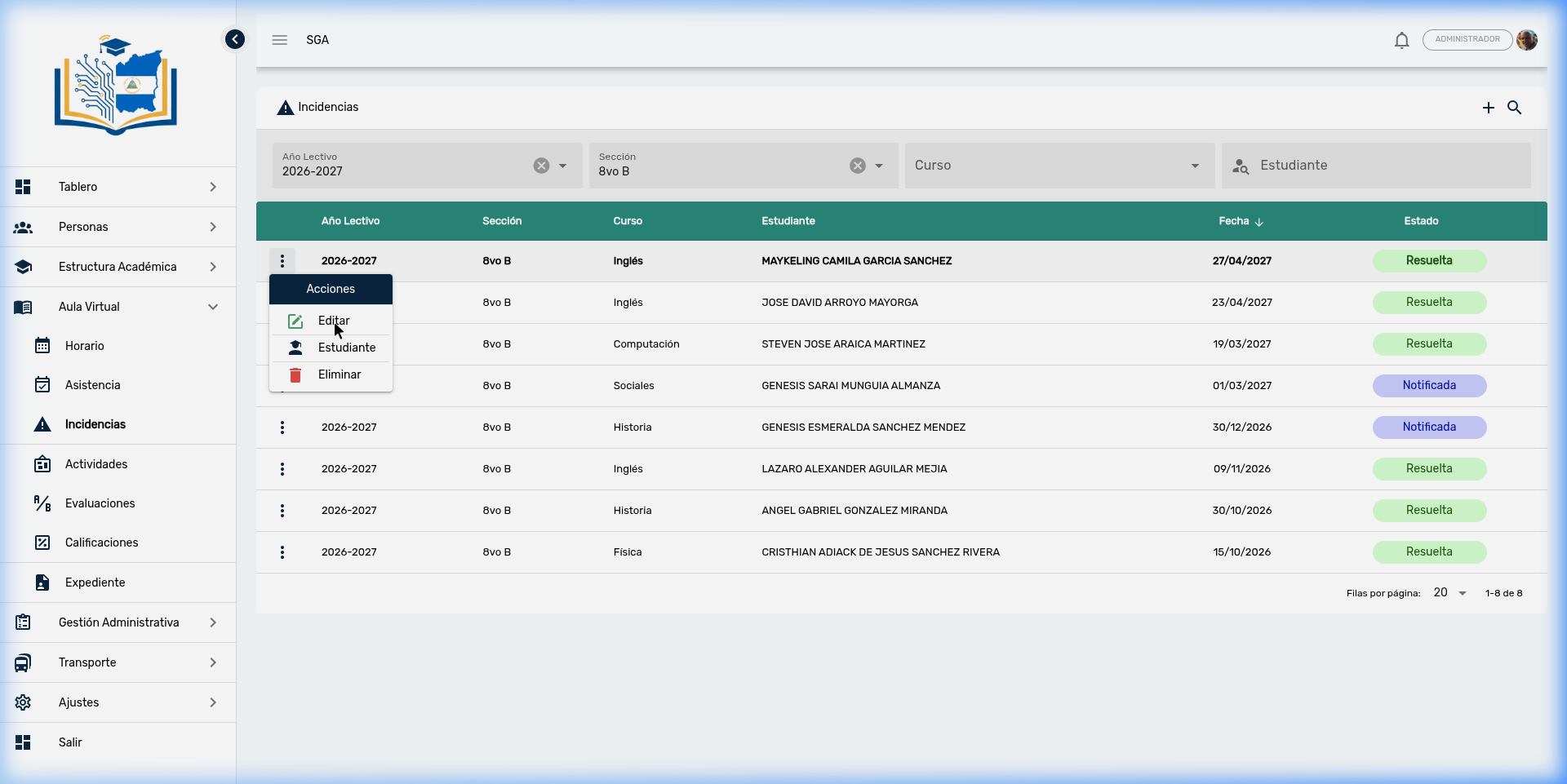Viewport: 1567px width, 784px height.
Task: Select Editar in the Acciones menu
Action: click(x=333, y=321)
